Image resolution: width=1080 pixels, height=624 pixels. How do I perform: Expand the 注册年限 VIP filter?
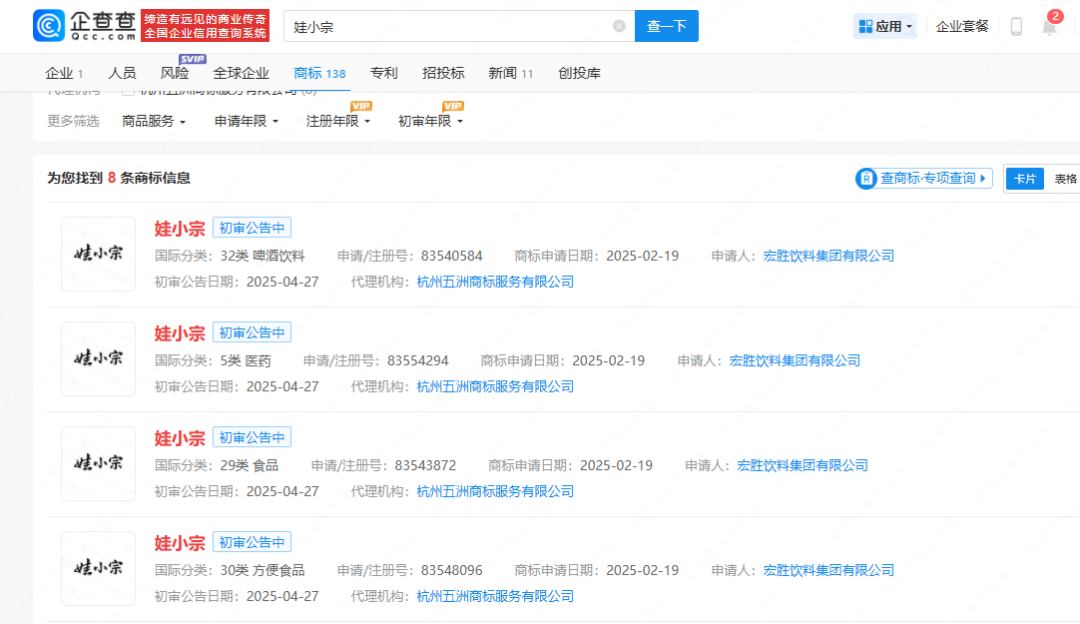[x=338, y=121]
